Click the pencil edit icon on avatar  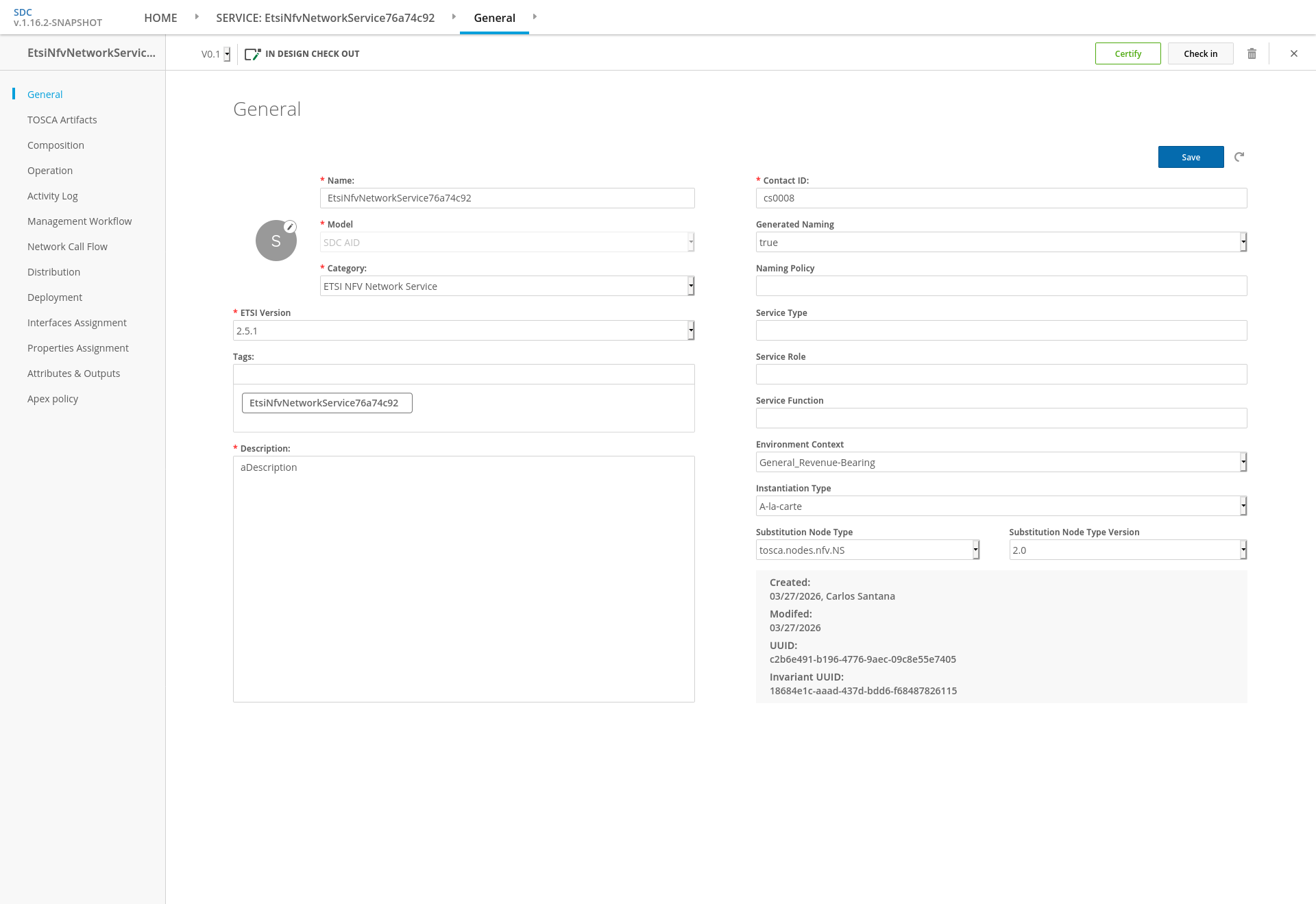[x=290, y=227]
